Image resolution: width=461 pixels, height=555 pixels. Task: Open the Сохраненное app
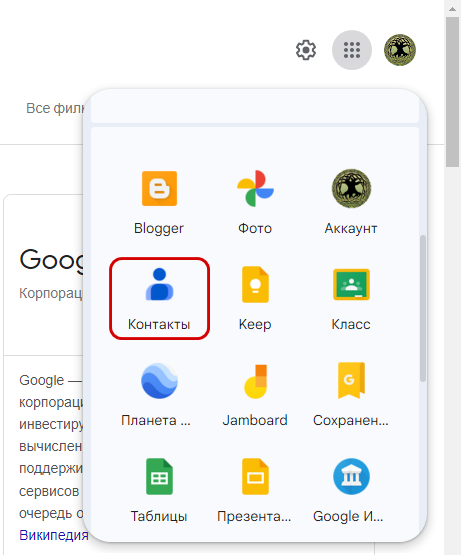(x=351, y=394)
